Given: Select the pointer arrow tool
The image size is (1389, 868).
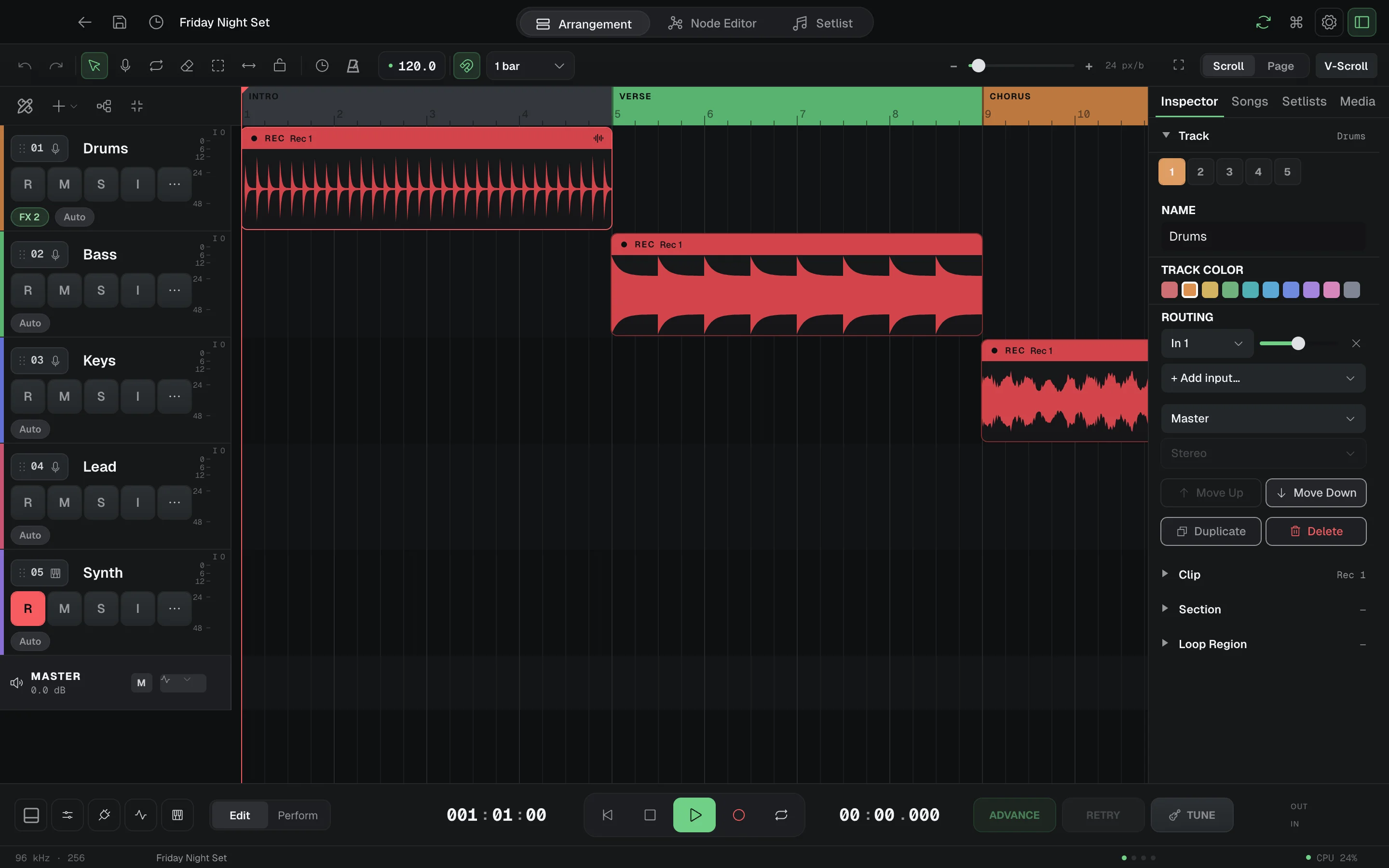Looking at the screenshot, I should point(94,66).
